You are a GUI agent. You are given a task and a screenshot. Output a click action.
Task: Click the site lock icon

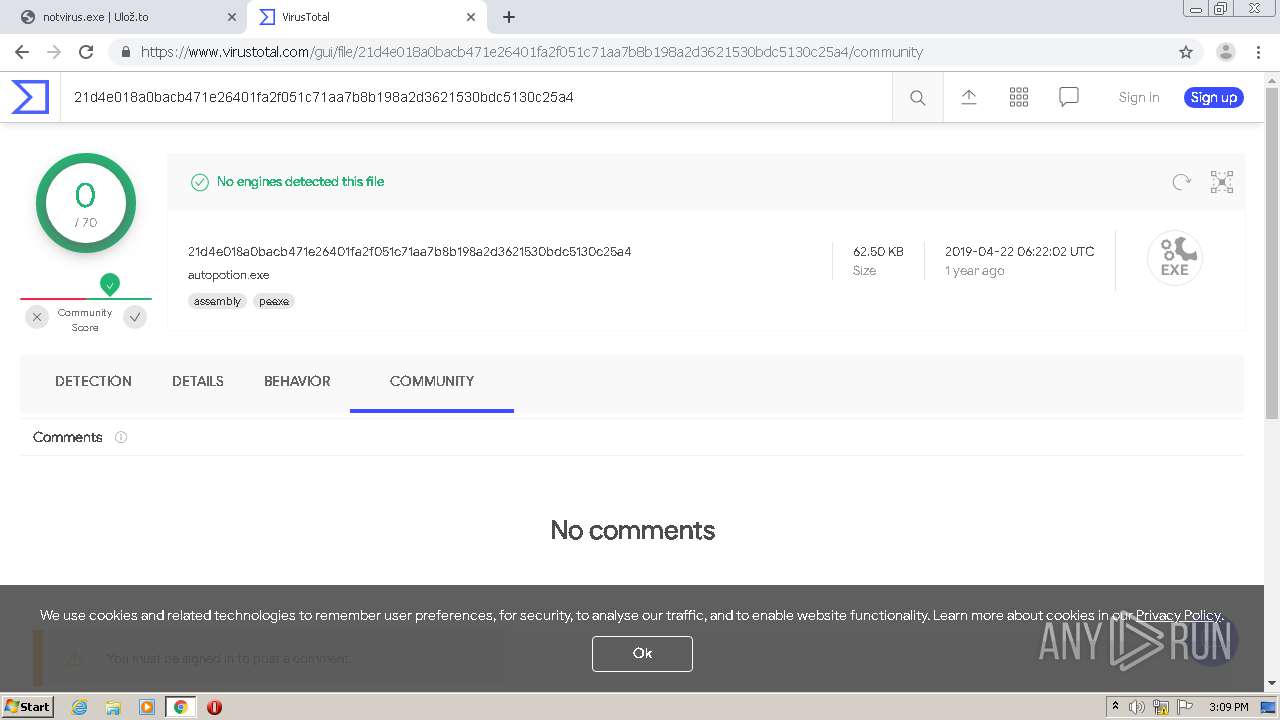tap(125, 52)
